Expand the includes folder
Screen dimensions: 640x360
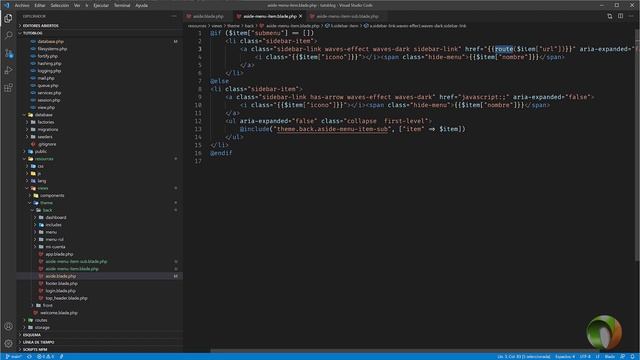point(53,225)
